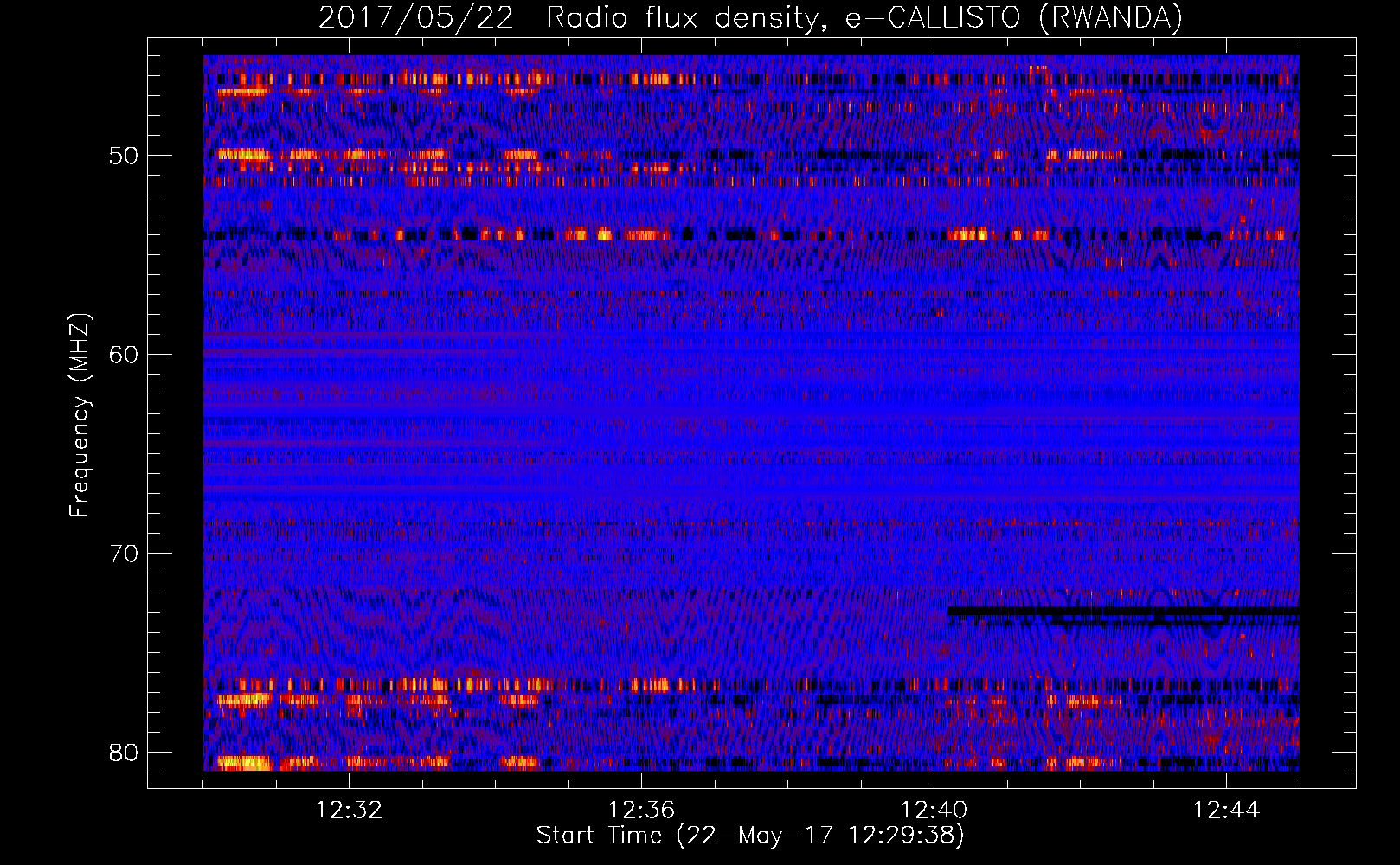
Task: Click the 50 MHz frequency tick label
Action: click(124, 157)
